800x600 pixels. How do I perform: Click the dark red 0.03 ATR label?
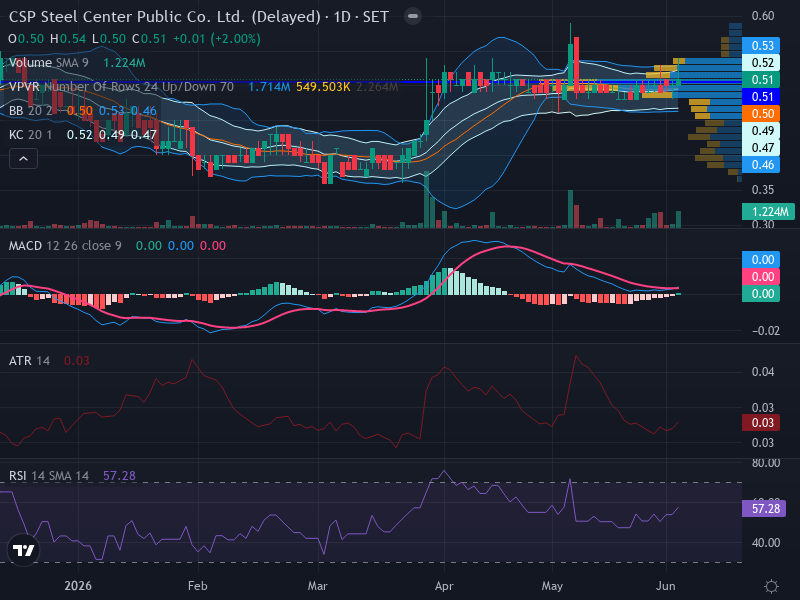tap(761, 422)
